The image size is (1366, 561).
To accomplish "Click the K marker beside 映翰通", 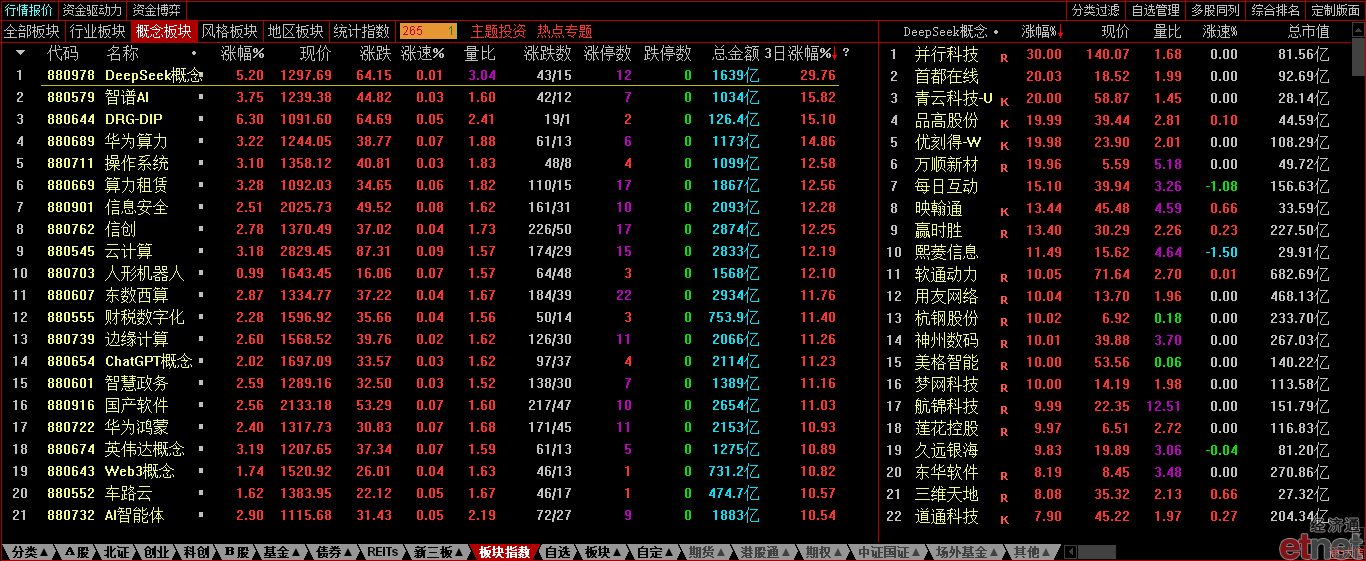I will click(1004, 212).
